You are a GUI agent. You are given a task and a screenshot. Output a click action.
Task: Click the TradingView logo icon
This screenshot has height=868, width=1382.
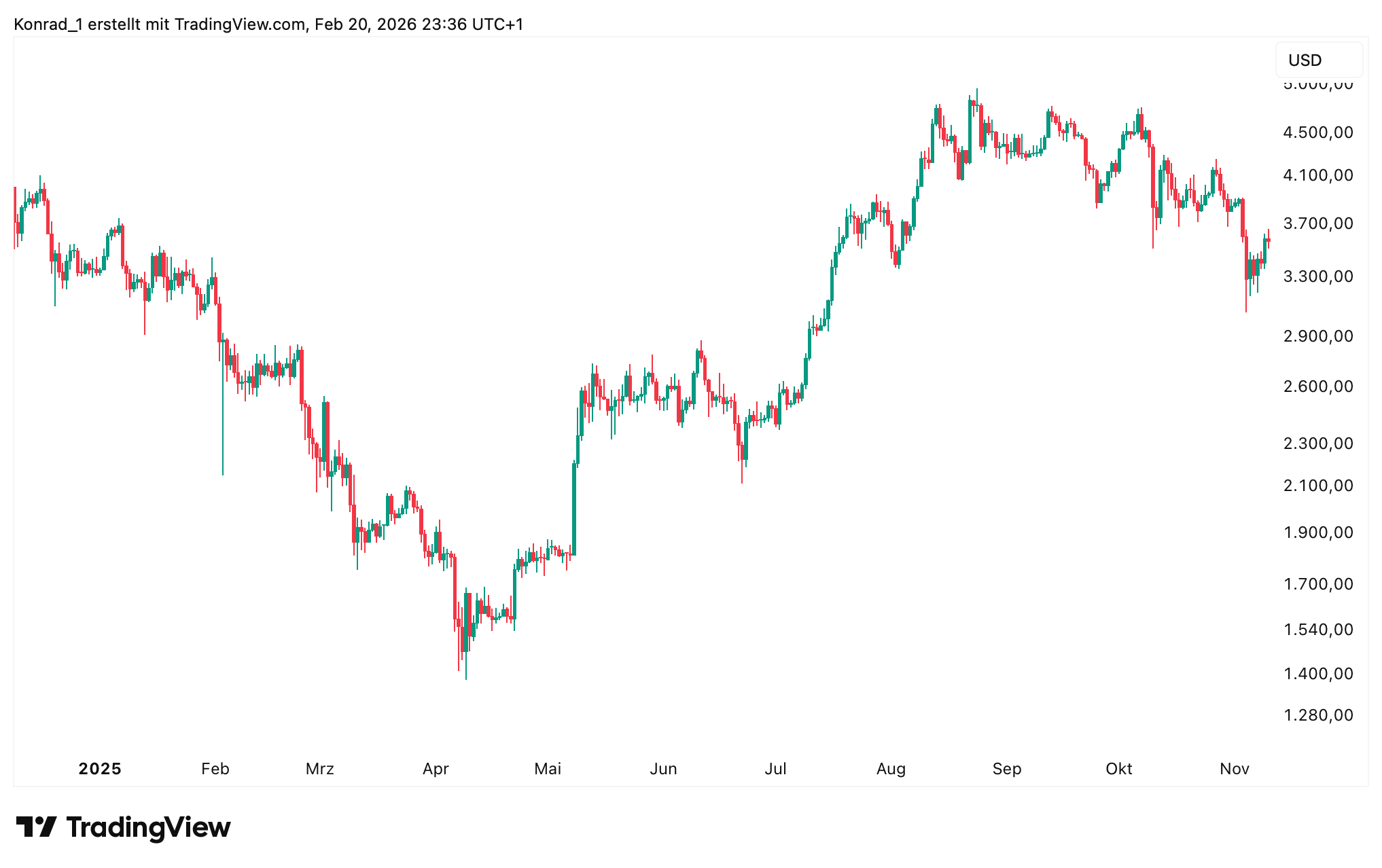[x=36, y=827]
